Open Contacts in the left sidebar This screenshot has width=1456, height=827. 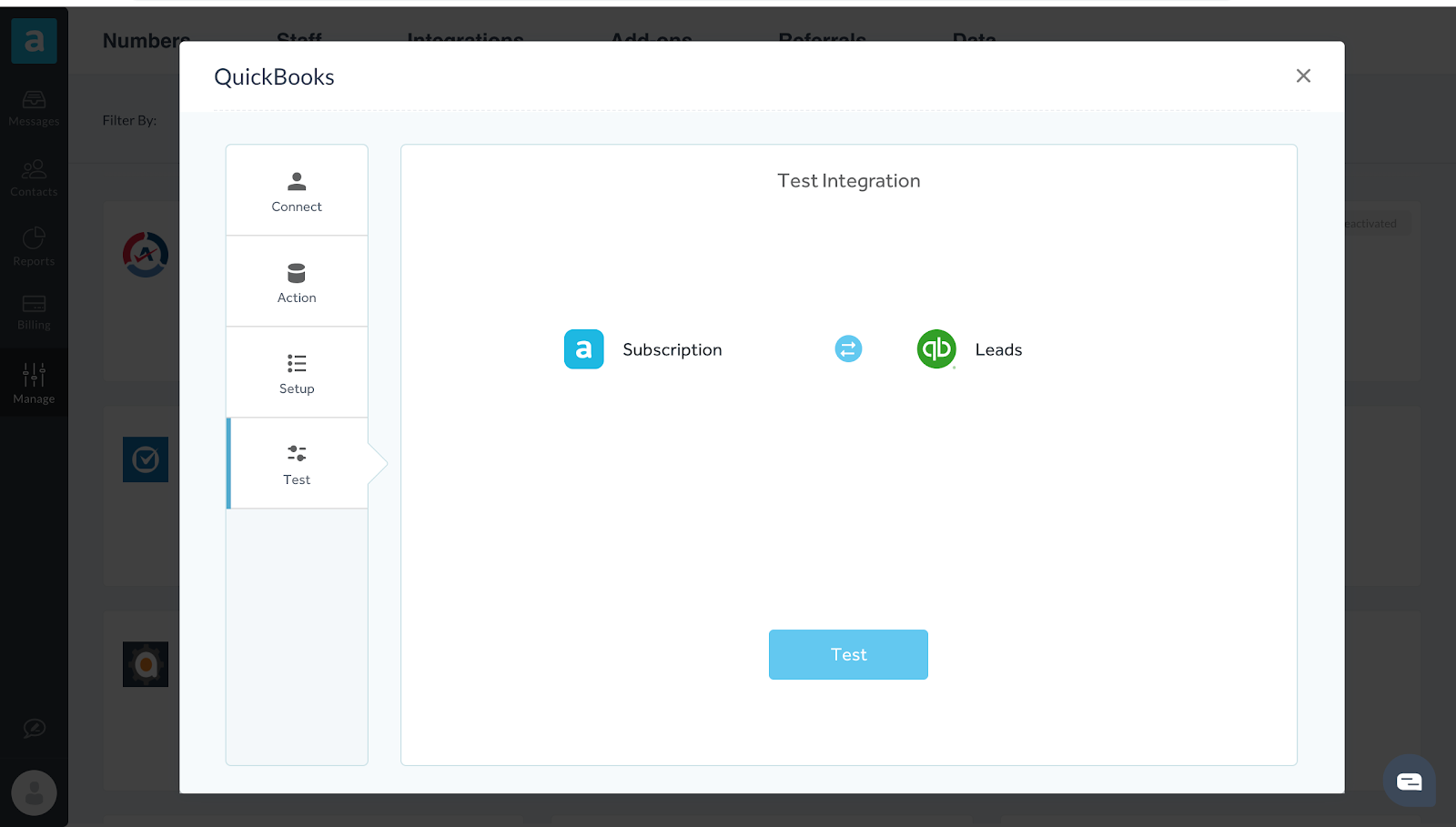[x=34, y=178]
